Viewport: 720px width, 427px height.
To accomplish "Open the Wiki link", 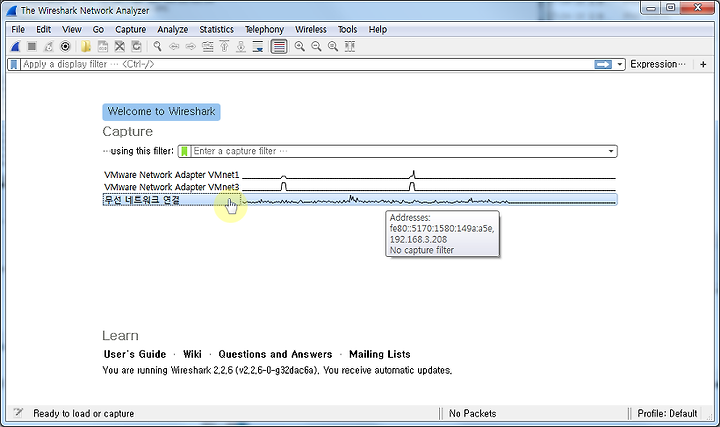I will 192,354.
